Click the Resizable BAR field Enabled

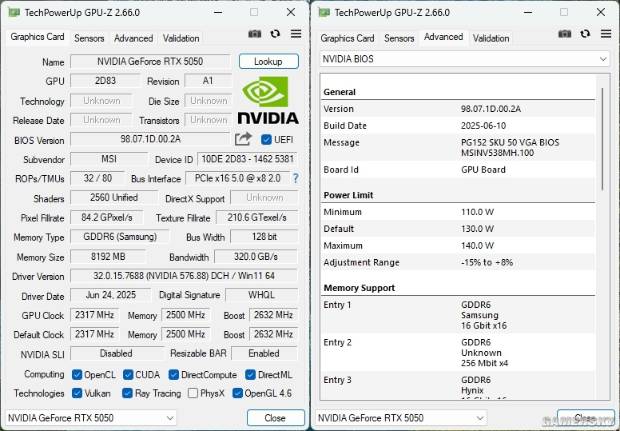264,353
